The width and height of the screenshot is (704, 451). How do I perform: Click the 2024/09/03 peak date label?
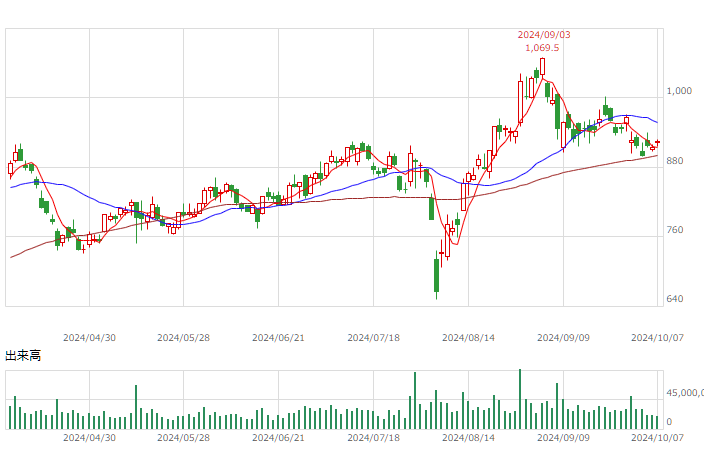point(544,35)
